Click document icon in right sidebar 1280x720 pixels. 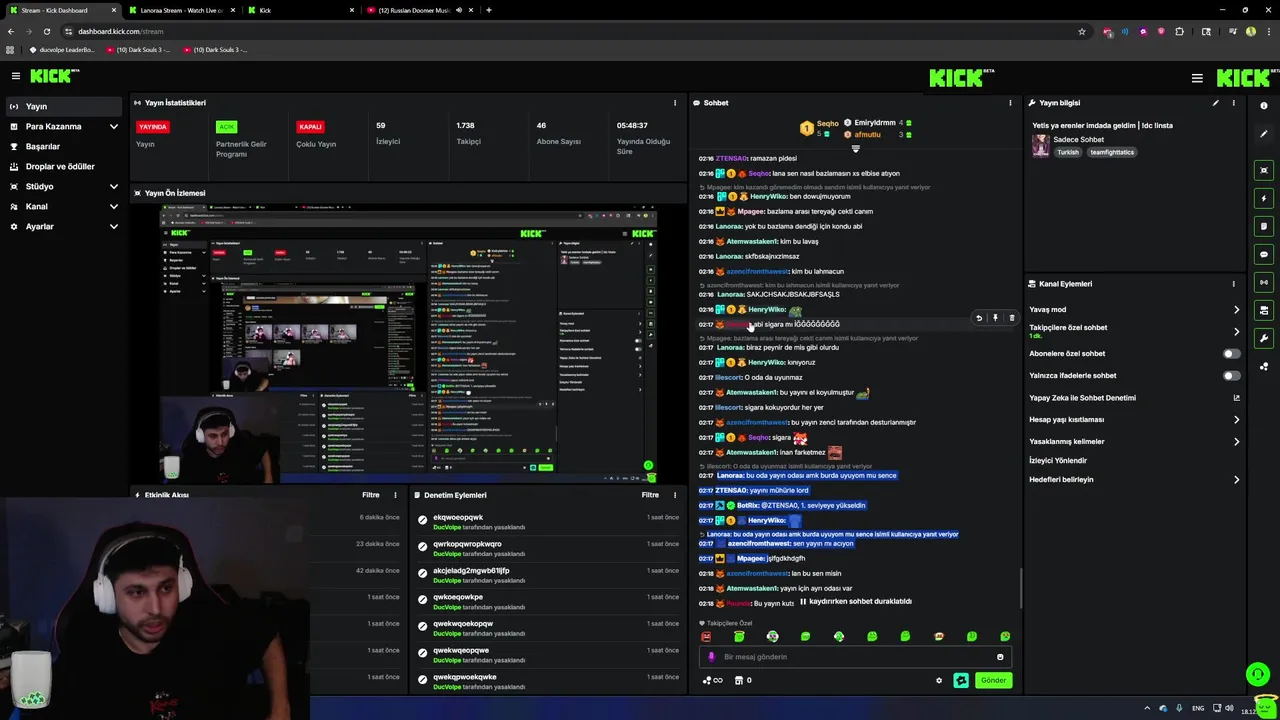coord(1264,226)
